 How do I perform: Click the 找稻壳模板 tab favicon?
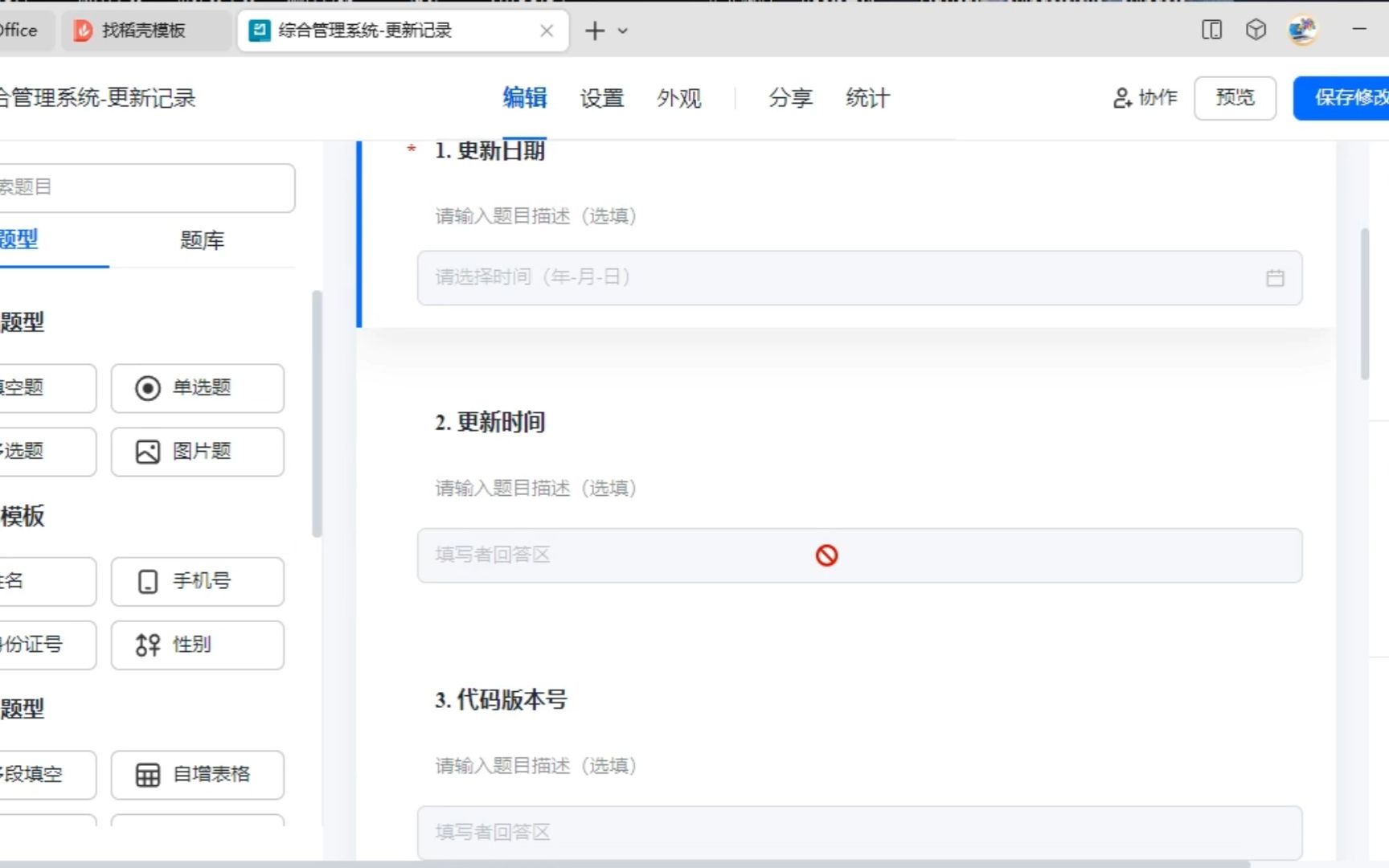(x=84, y=31)
